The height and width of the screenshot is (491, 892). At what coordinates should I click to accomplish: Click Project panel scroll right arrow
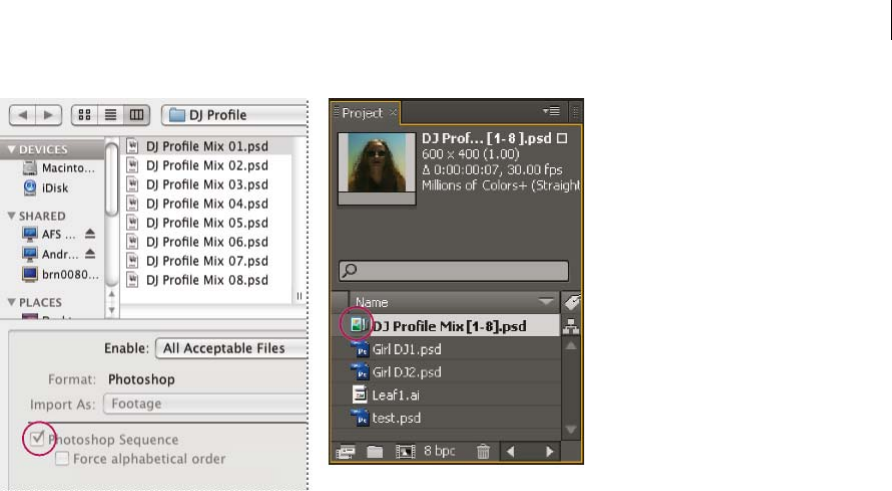(x=550, y=452)
